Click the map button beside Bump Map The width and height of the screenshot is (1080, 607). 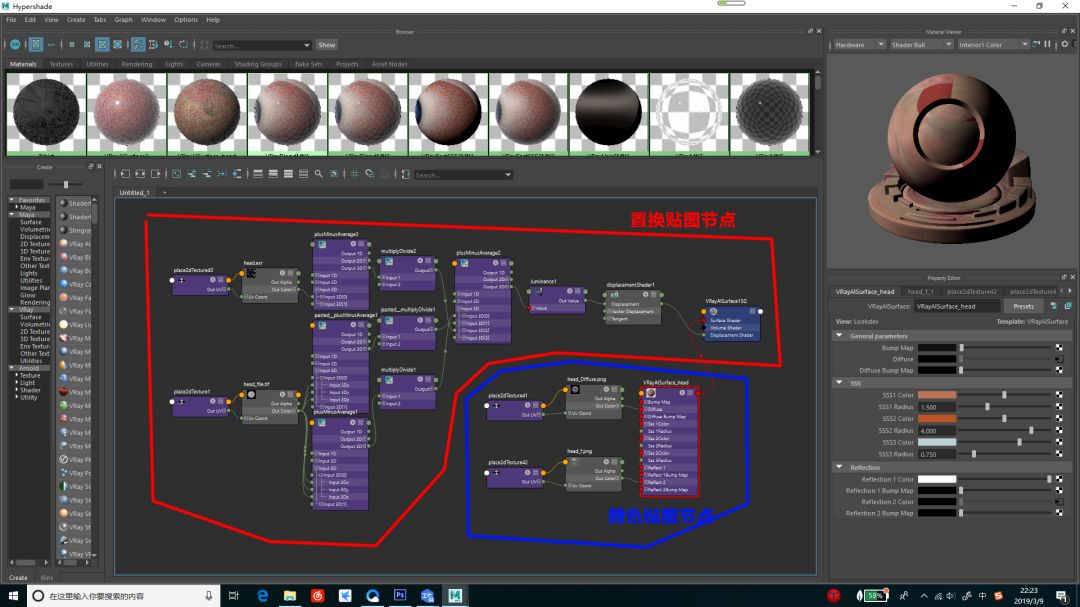click(x=1059, y=348)
